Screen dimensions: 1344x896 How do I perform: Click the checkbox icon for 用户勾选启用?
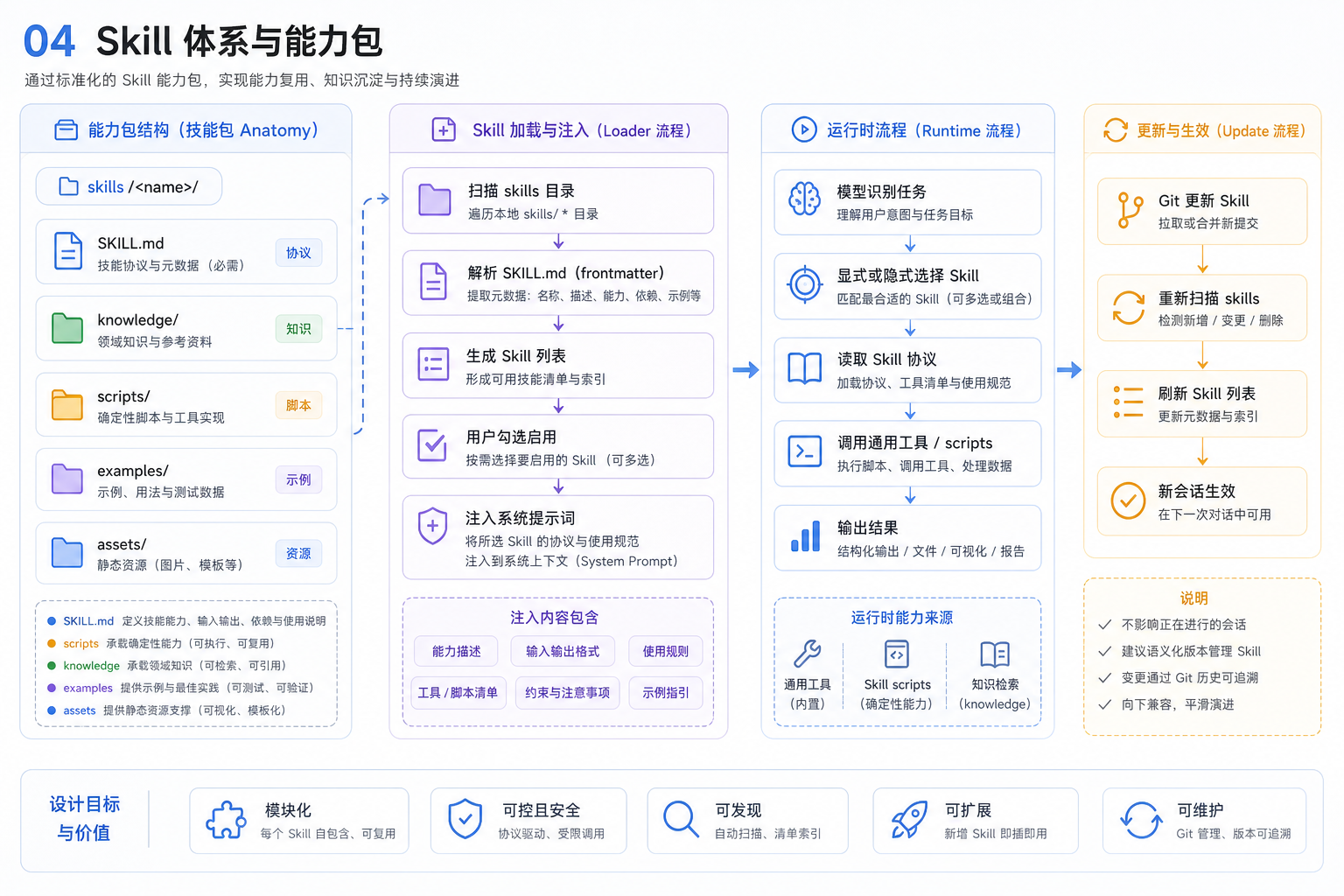click(432, 445)
